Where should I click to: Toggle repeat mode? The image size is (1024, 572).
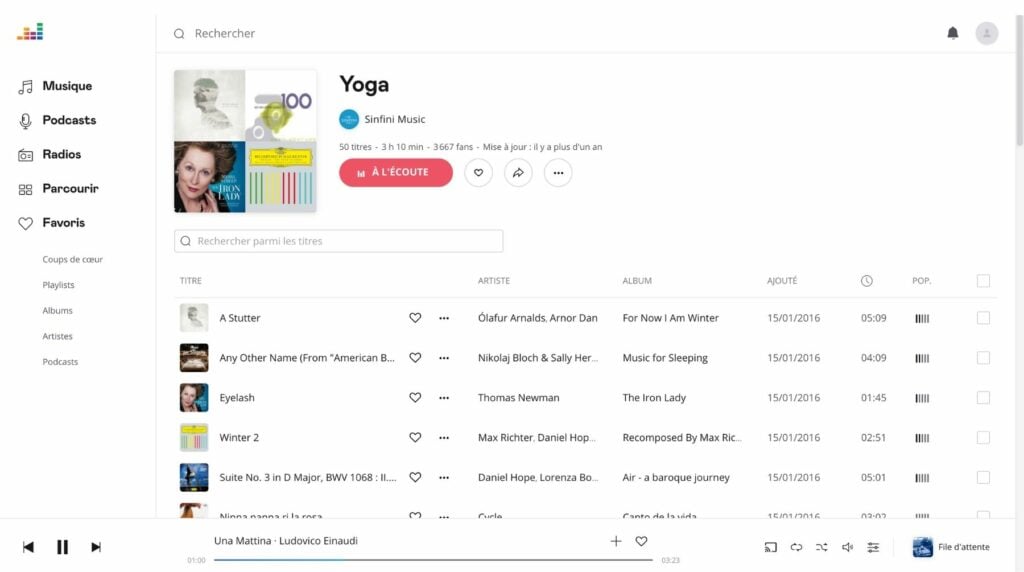(796, 547)
